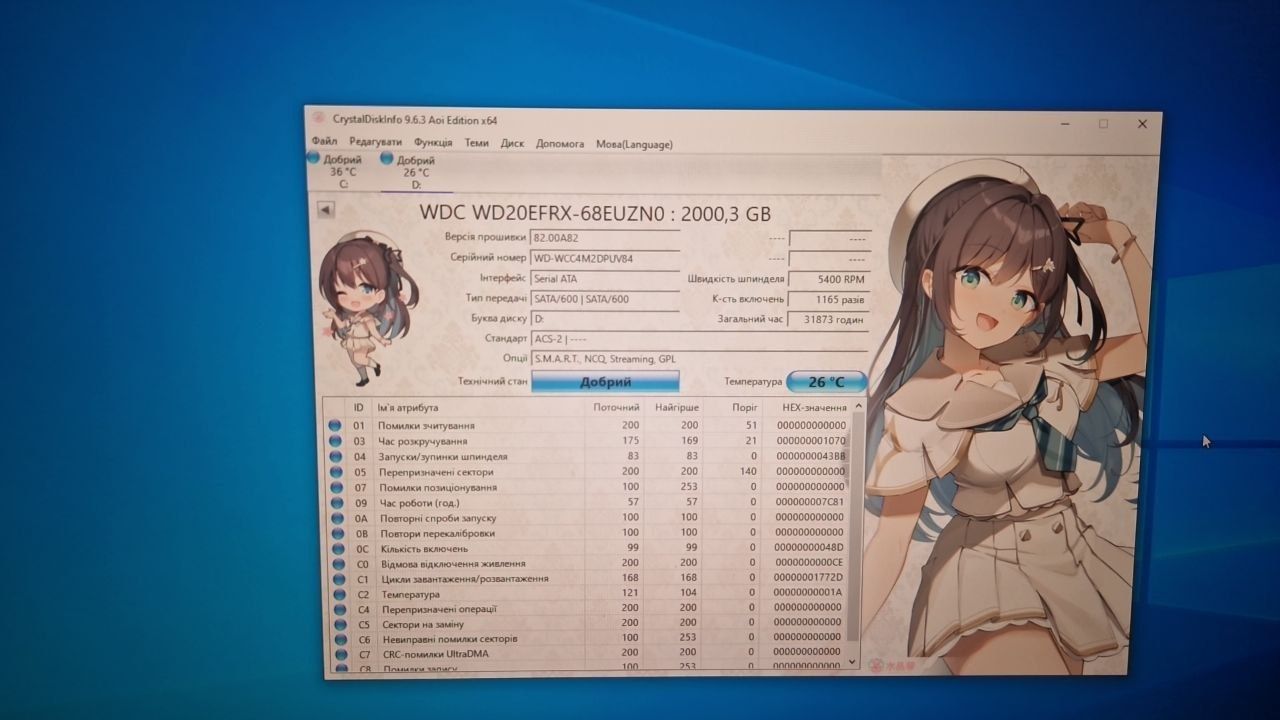Click the Найгірше column header
This screenshot has height=720, width=1280.
coord(677,408)
